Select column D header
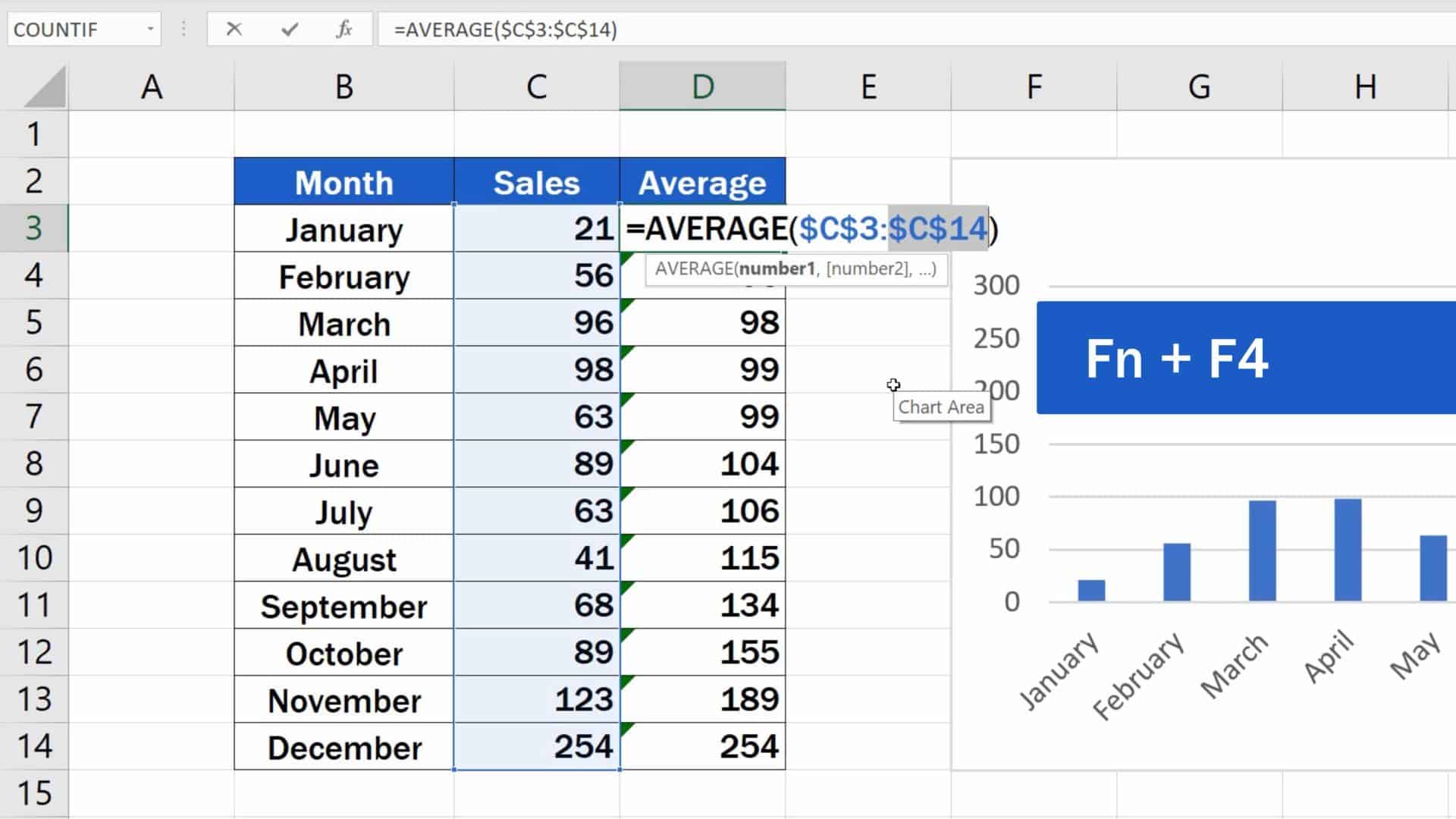 703,86
